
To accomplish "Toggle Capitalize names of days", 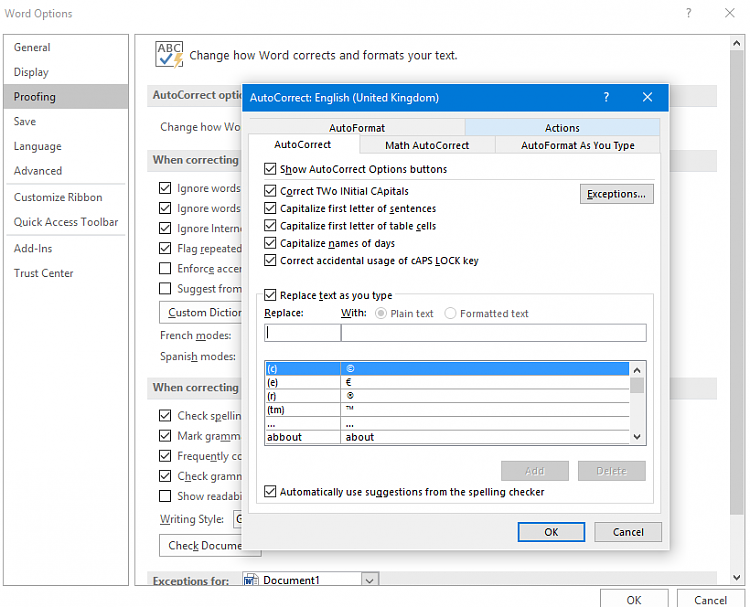I will coord(270,243).
